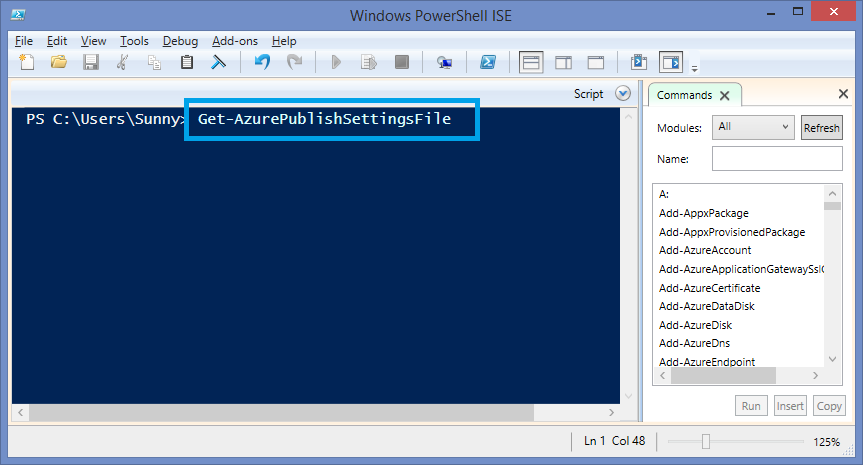Open the Edit menu
863x465 pixels.
tap(57, 41)
